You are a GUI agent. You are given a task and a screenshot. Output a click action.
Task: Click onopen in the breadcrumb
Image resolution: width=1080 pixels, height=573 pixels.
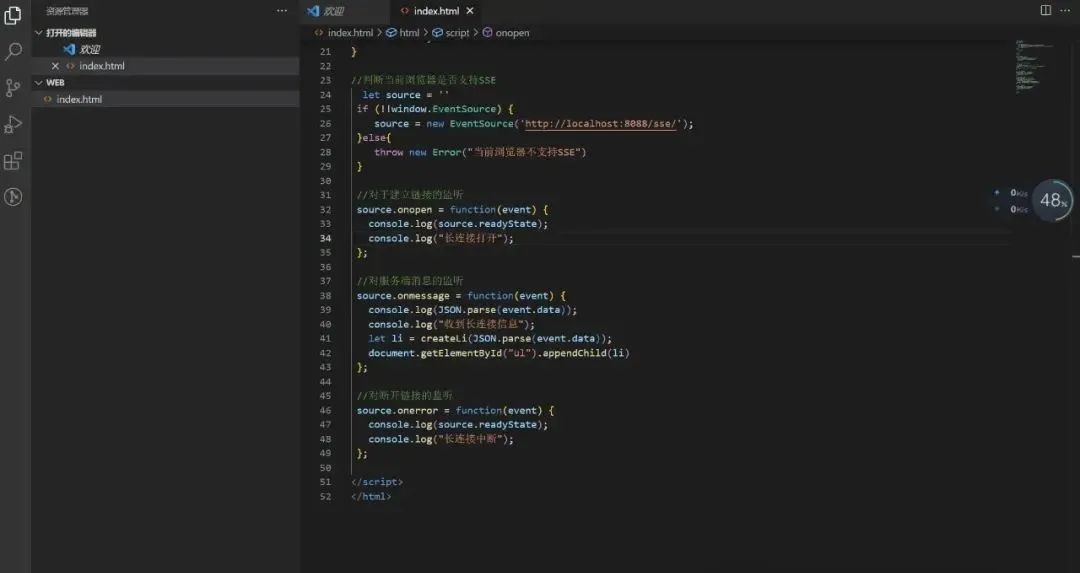coord(512,32)
